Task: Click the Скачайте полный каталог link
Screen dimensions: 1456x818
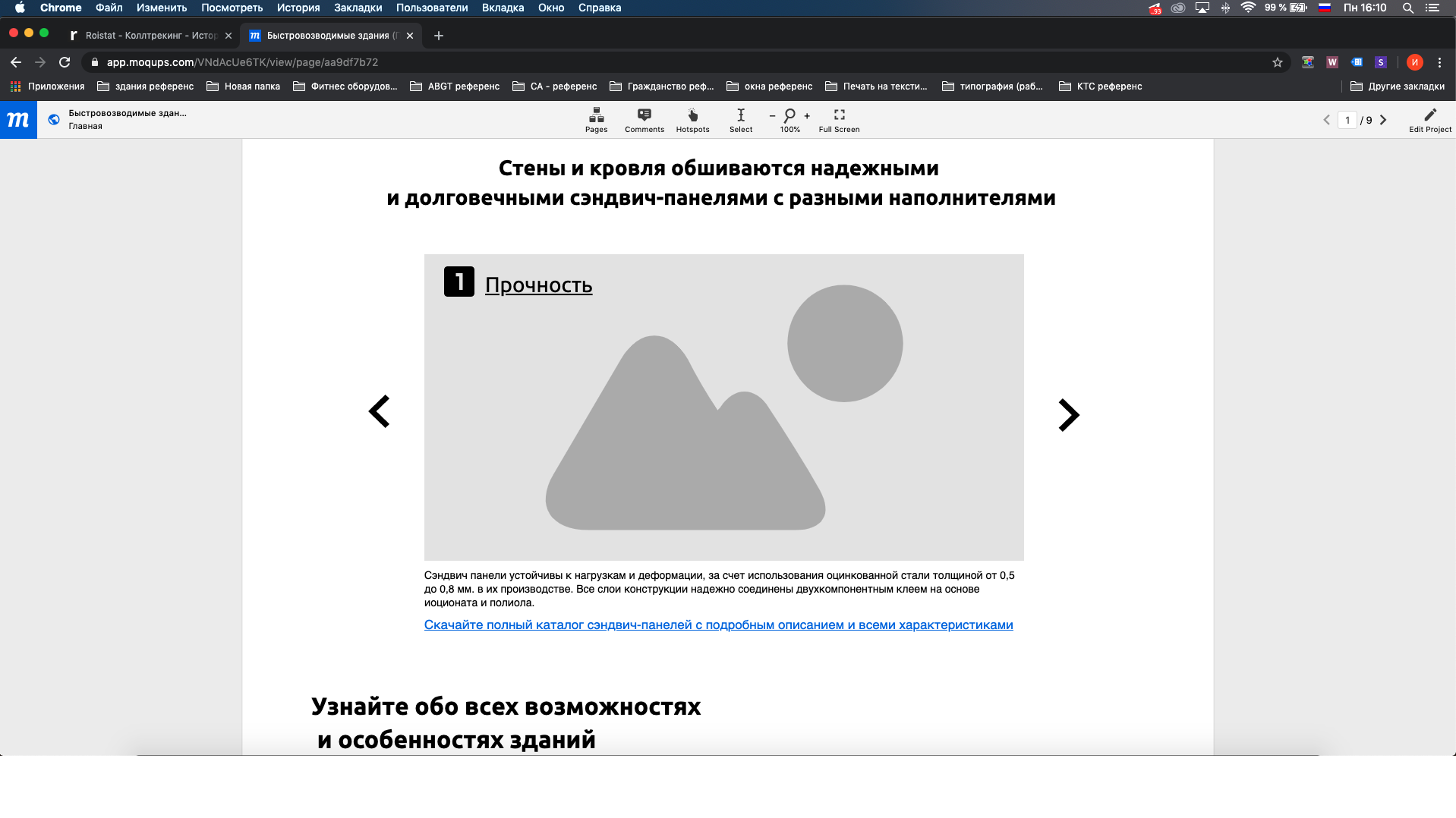Action: click(718, 625)
